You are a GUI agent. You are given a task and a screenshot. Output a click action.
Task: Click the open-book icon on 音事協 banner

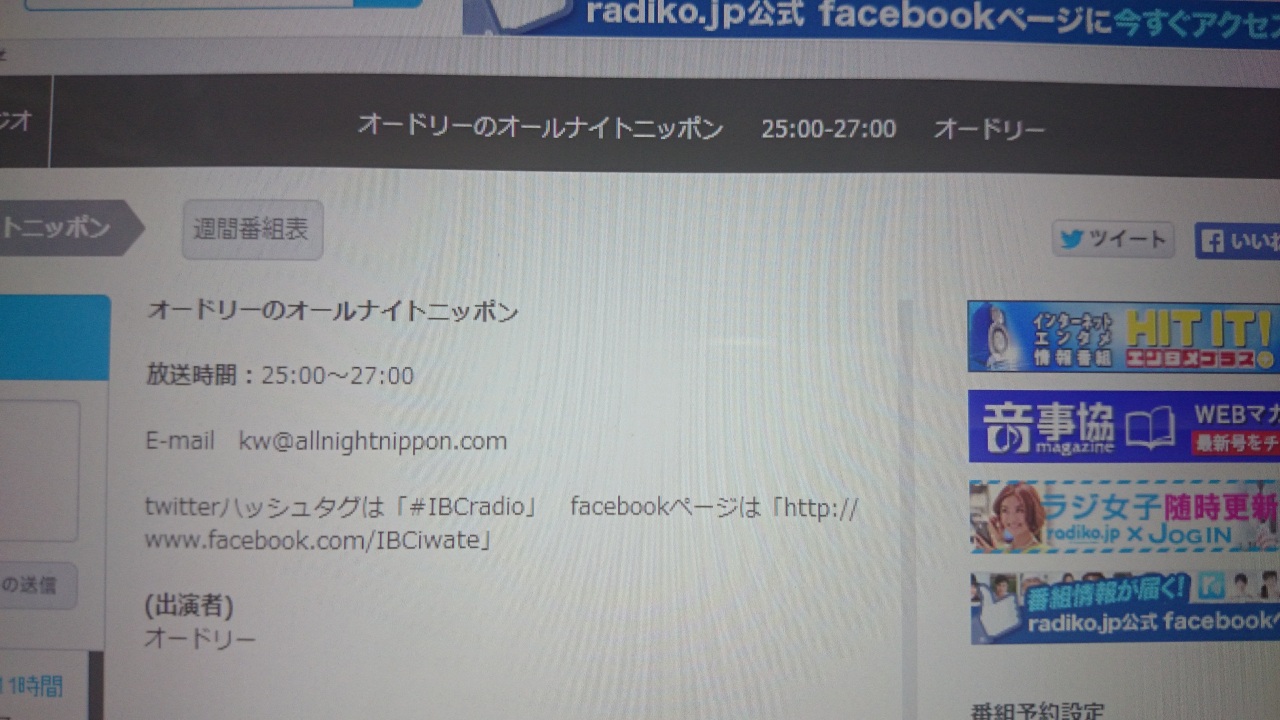point(1150,428)
